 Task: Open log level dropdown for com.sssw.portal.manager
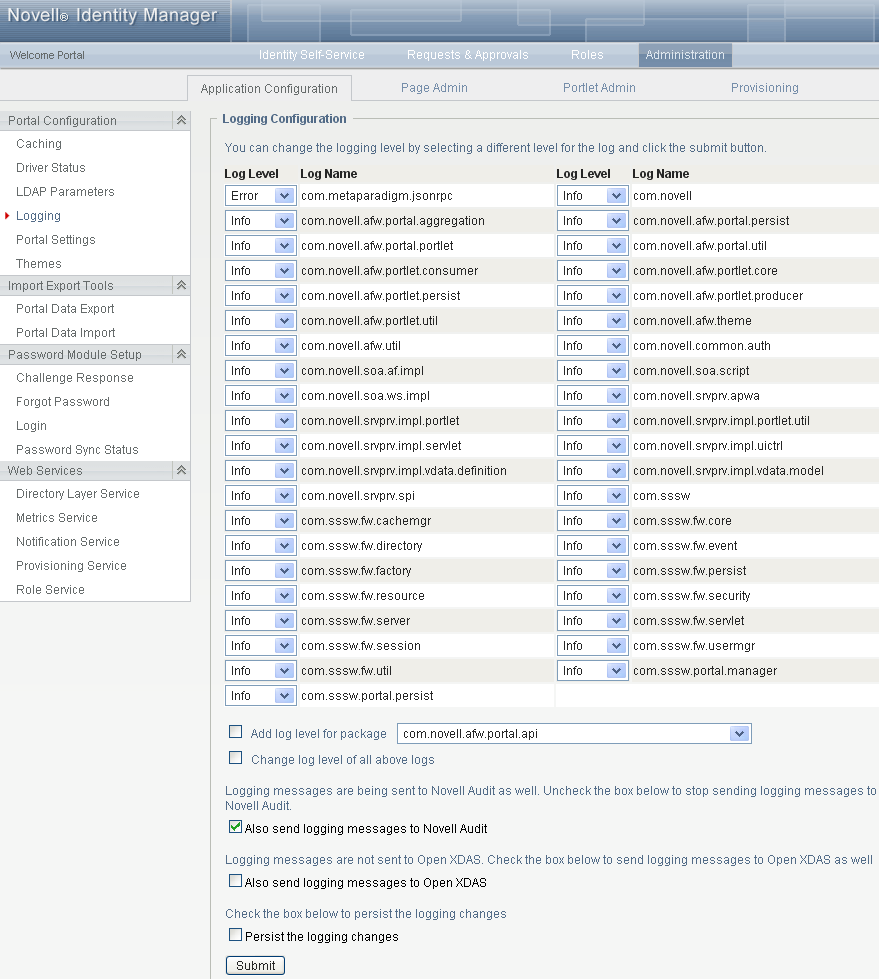(x=592, y=671)
